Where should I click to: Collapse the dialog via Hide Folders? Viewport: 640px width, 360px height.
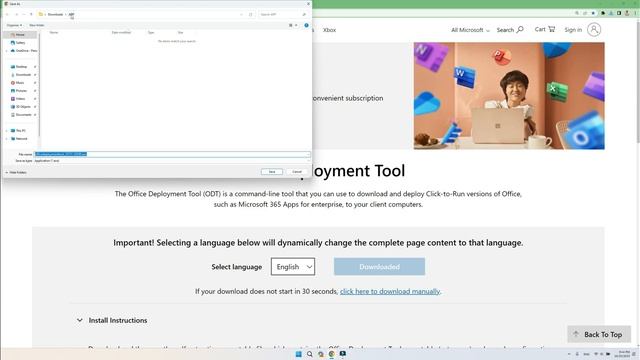tap(16, 173)
